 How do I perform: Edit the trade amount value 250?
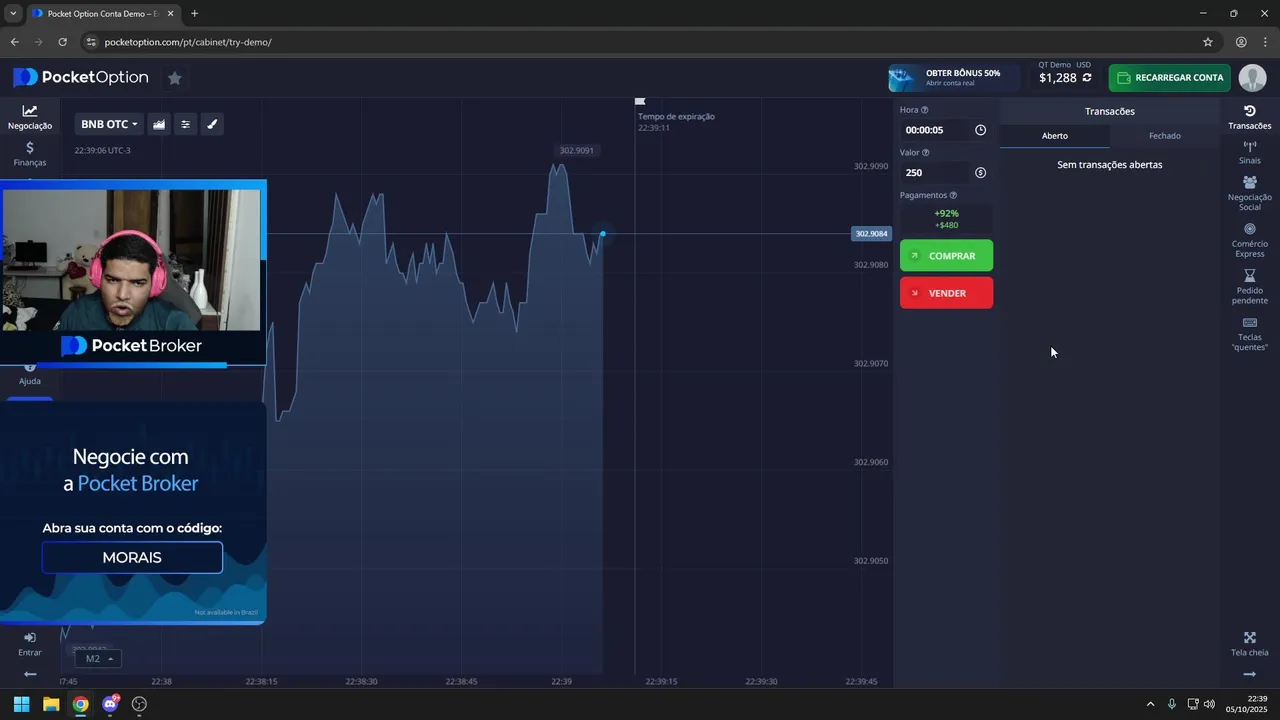pos(935,173)
